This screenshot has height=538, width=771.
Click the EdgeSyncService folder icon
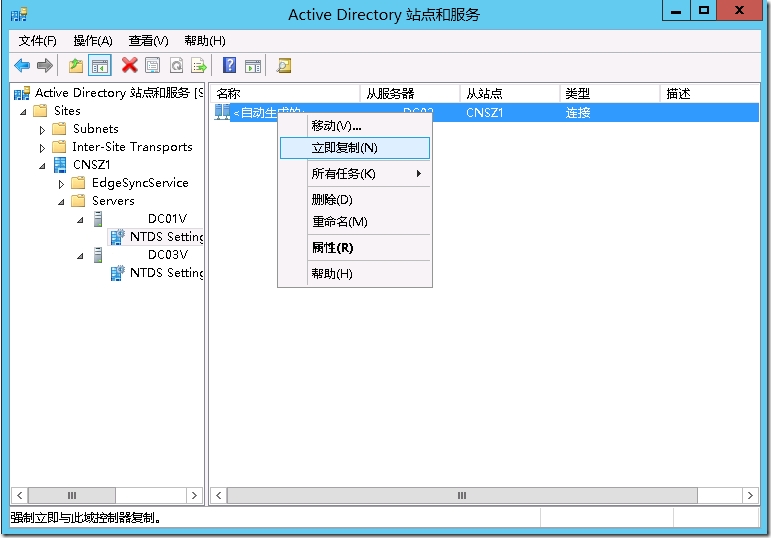78,183
